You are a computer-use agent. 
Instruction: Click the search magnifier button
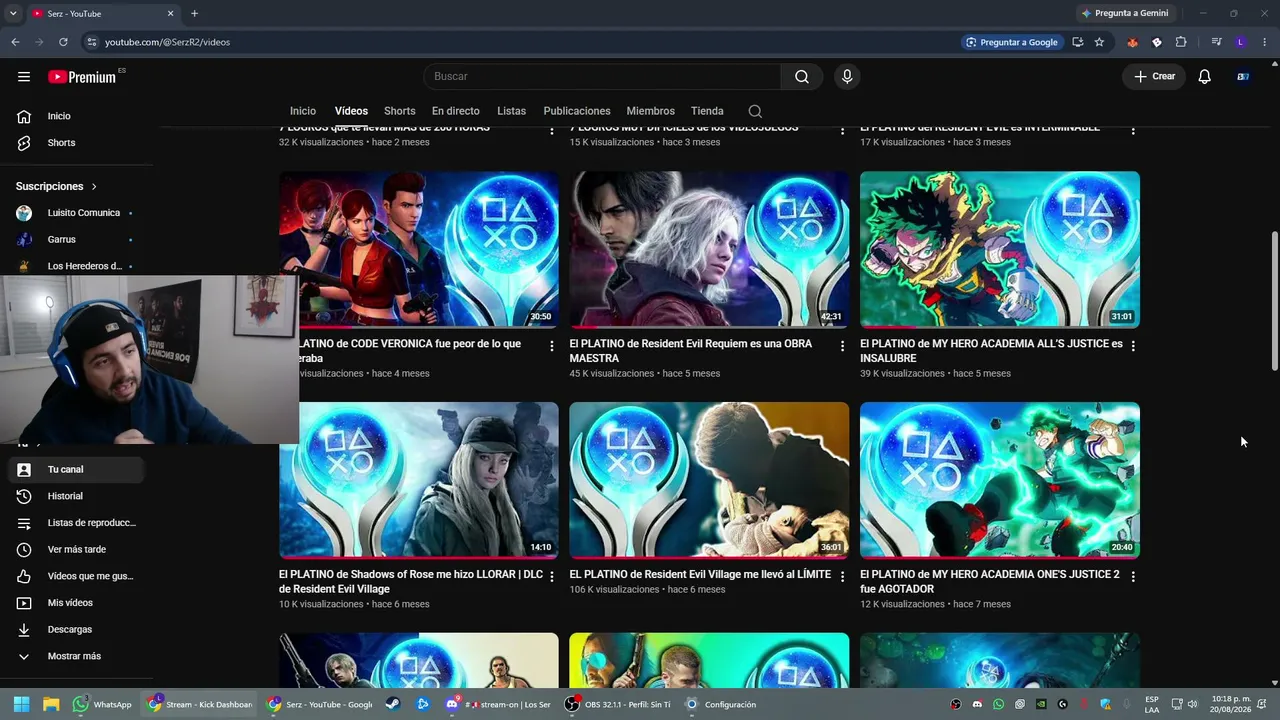click(802, 77)
